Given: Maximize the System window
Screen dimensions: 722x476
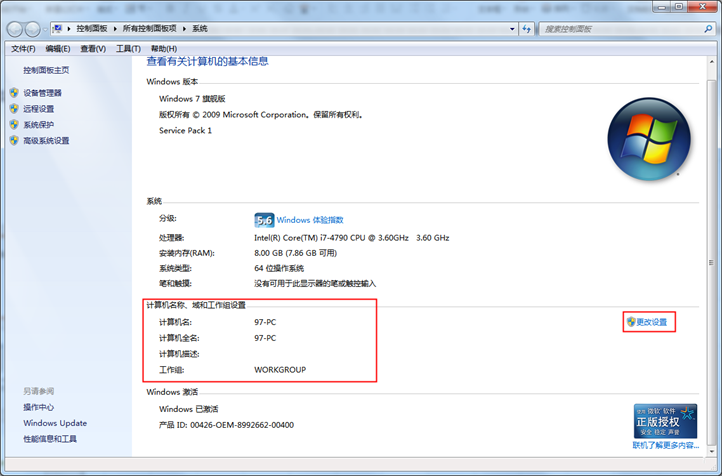Looking at the screenshot, I should click(x=679, y=6).
